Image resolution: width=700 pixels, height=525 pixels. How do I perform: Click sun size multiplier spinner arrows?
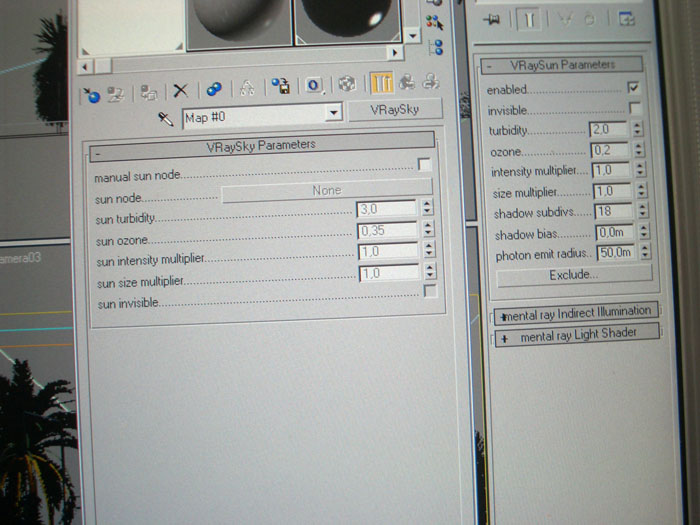[x=430, y=271]
